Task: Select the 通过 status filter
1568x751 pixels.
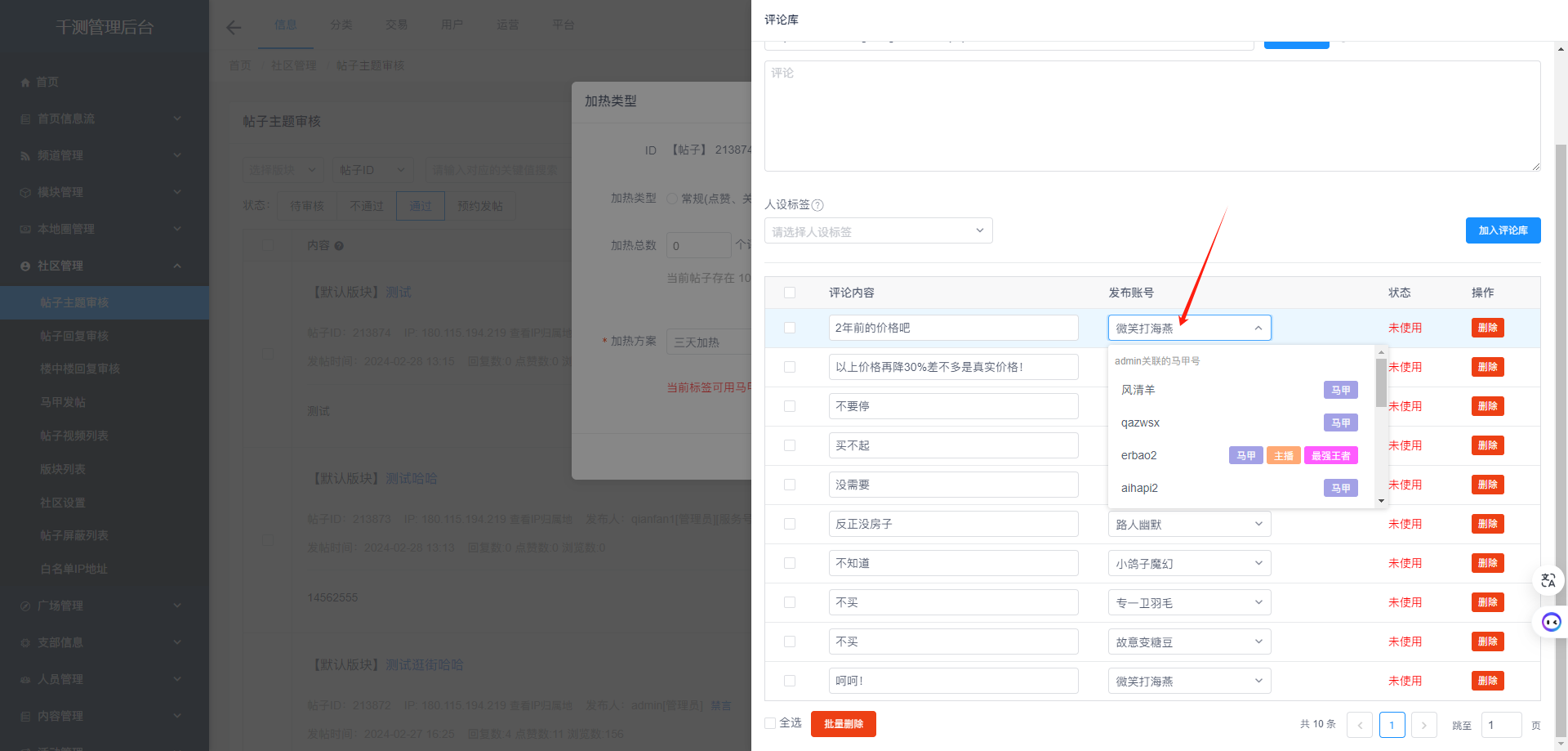Action: [421, 206]
